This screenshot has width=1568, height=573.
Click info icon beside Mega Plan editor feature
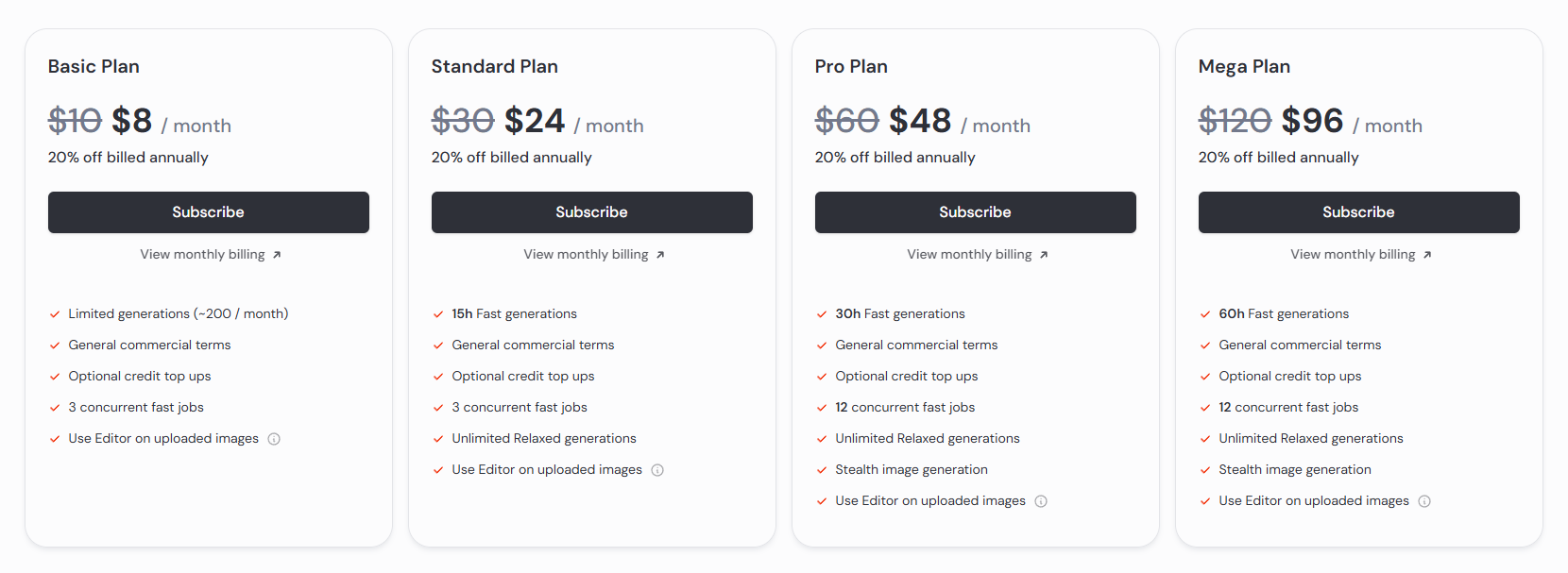pyautogui.click(x=1424, y=501)
